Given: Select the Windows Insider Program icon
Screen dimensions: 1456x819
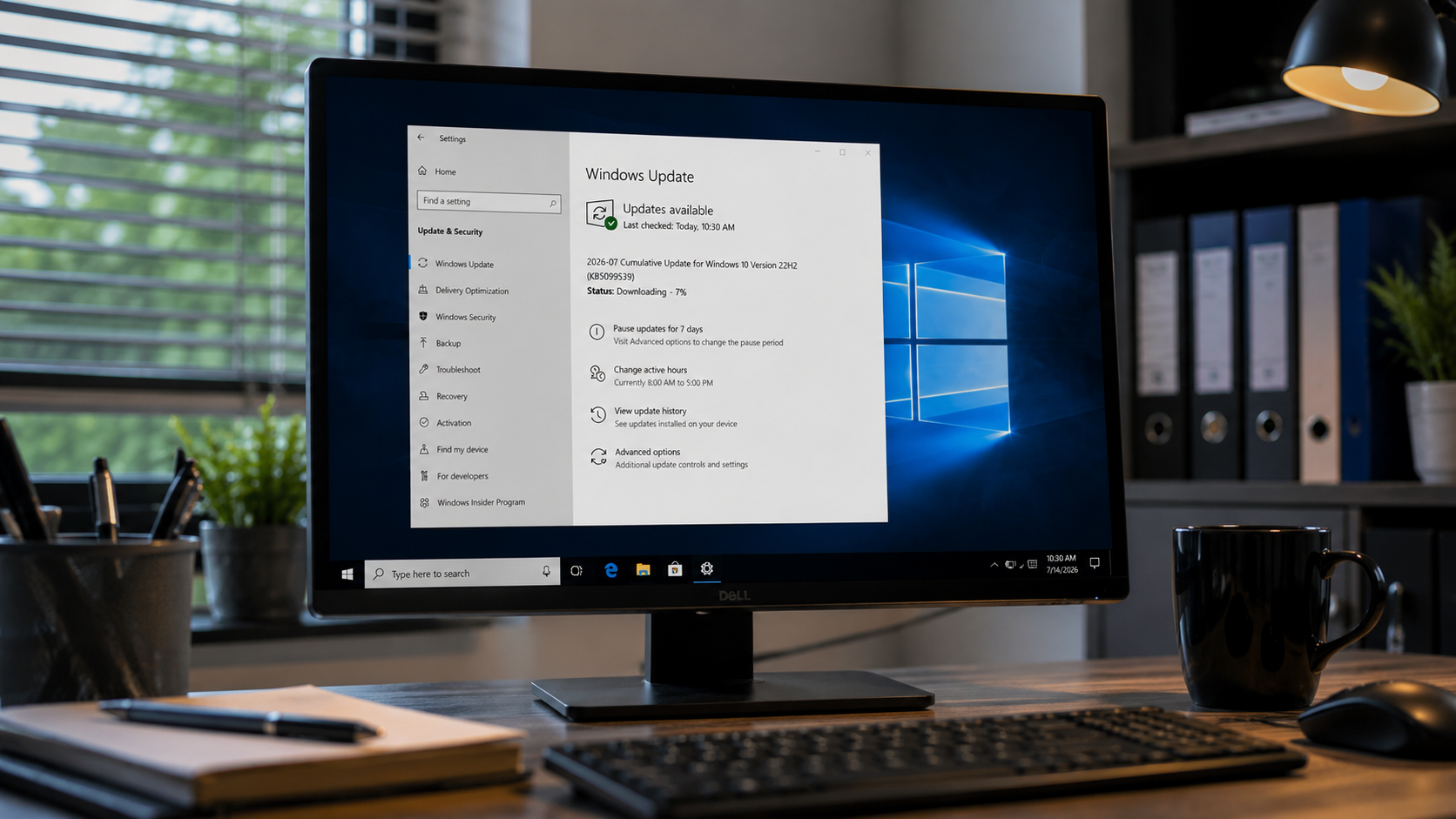Looking at the screenshot, I should (425, 502).
